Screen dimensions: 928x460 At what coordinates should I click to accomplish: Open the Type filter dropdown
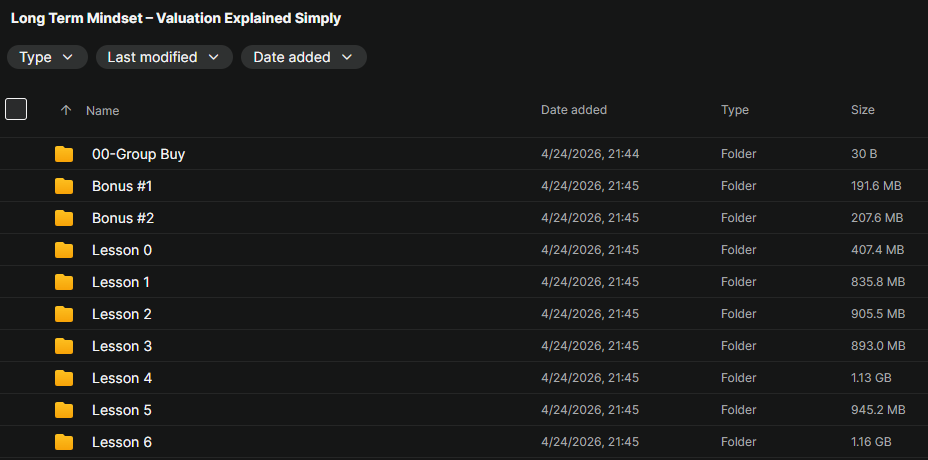click(x=47, y=57)
